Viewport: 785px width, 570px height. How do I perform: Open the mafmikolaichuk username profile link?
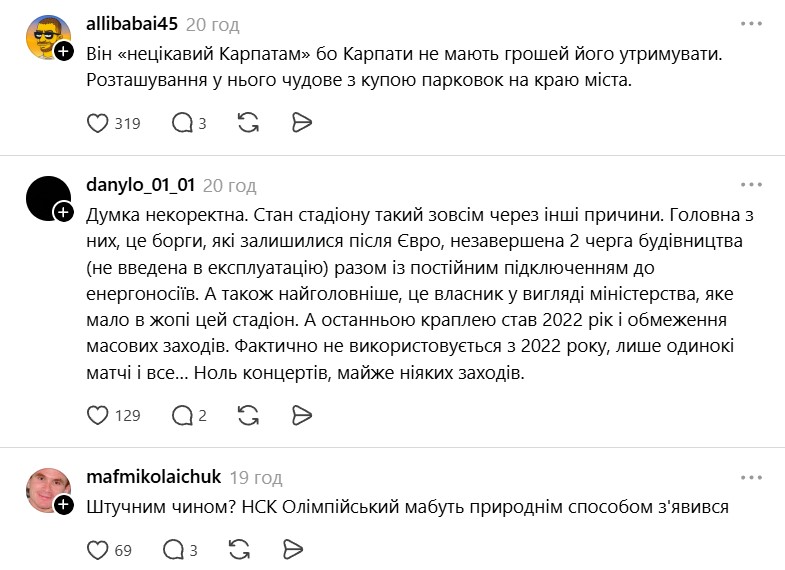[x=154, y=477]
